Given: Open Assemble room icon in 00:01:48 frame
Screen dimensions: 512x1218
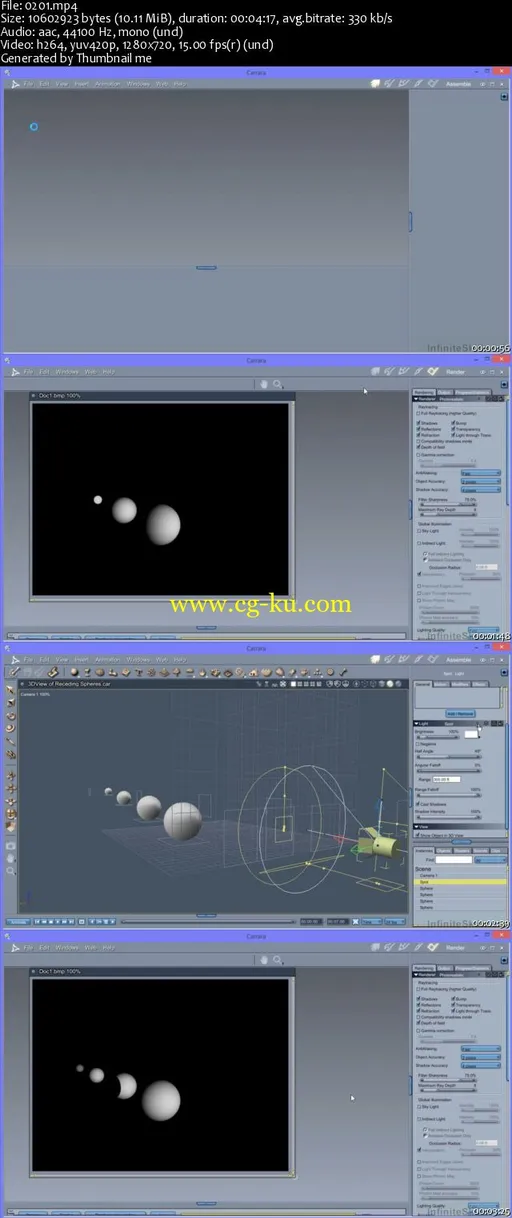Looking at the screenshot, I should pyautogui.click(x=374, y=371).
